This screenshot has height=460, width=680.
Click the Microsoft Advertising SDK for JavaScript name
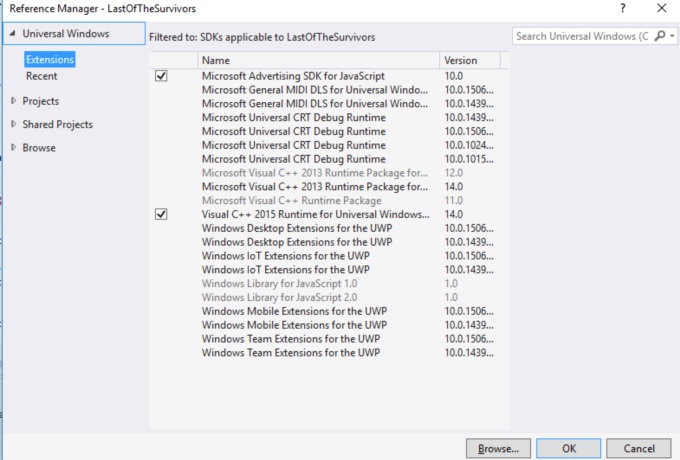click(293, 76)
